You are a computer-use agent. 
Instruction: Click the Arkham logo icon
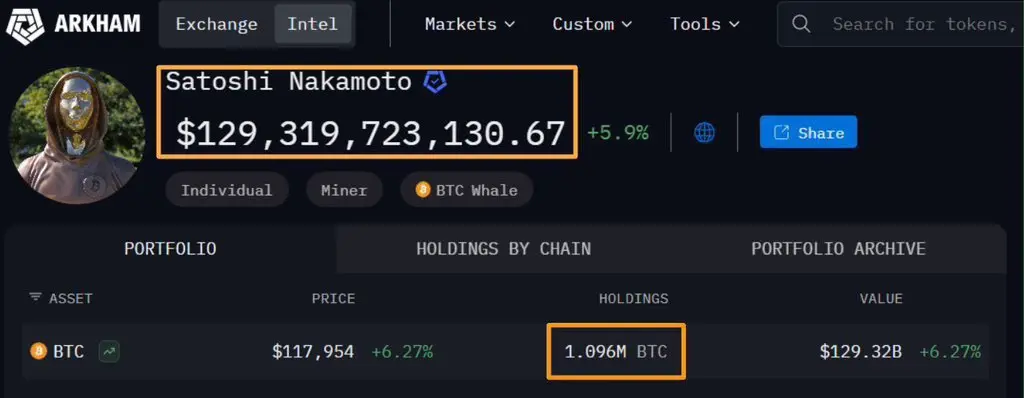[25, 25]
